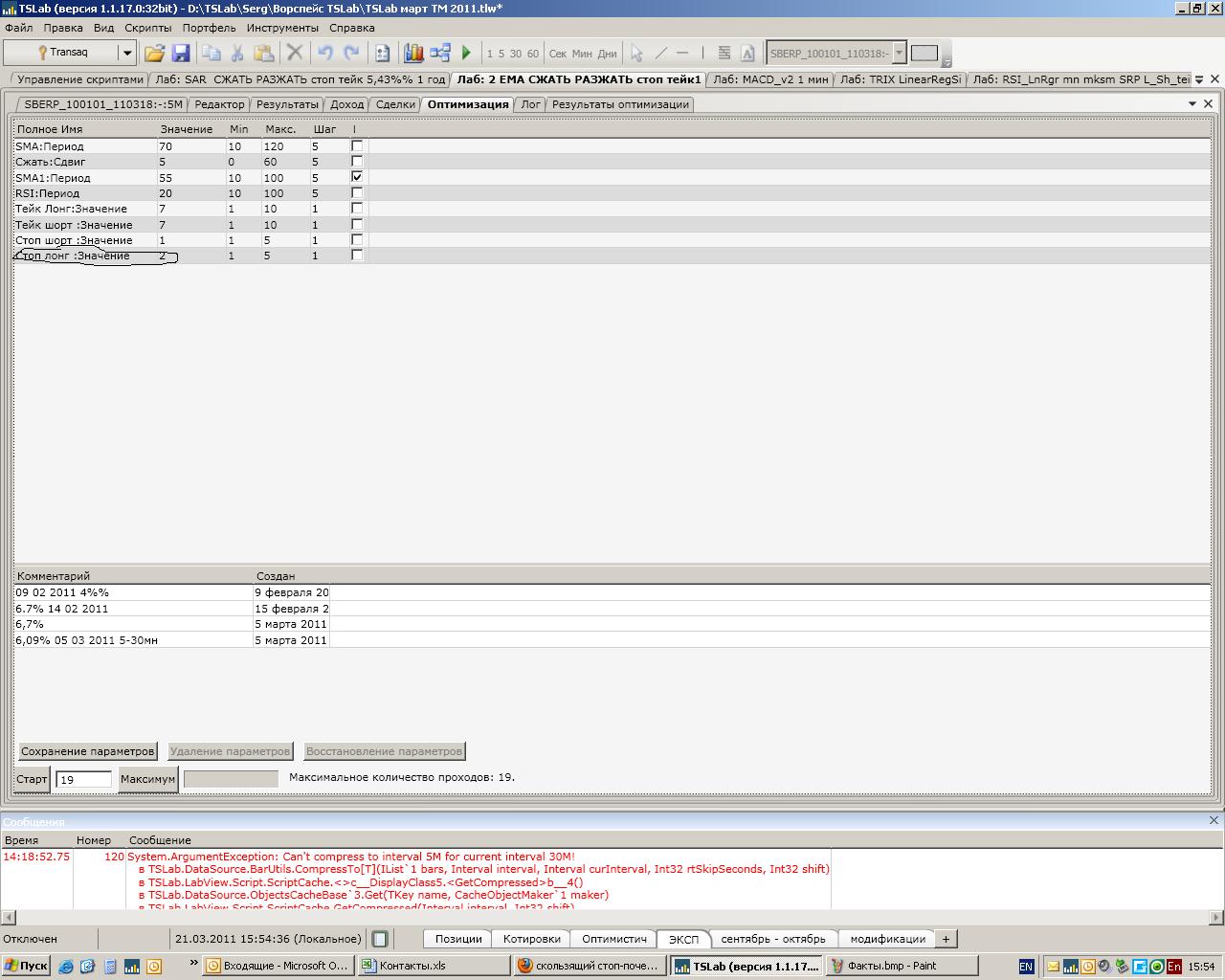Click the open folder icon in toolbar
The image size is (1225, 980).
(x=154, y=54)
